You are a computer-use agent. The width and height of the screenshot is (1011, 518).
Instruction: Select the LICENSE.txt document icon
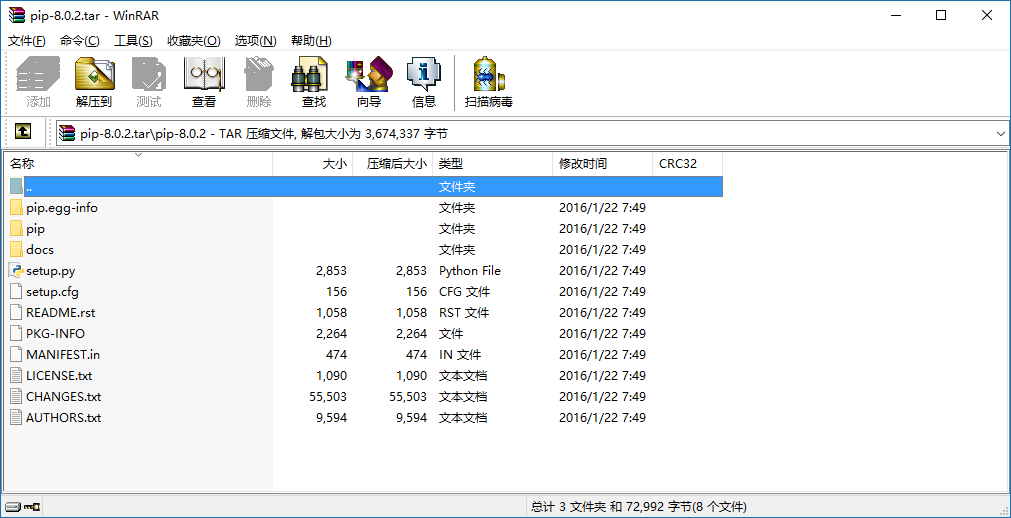pos(17,375)
